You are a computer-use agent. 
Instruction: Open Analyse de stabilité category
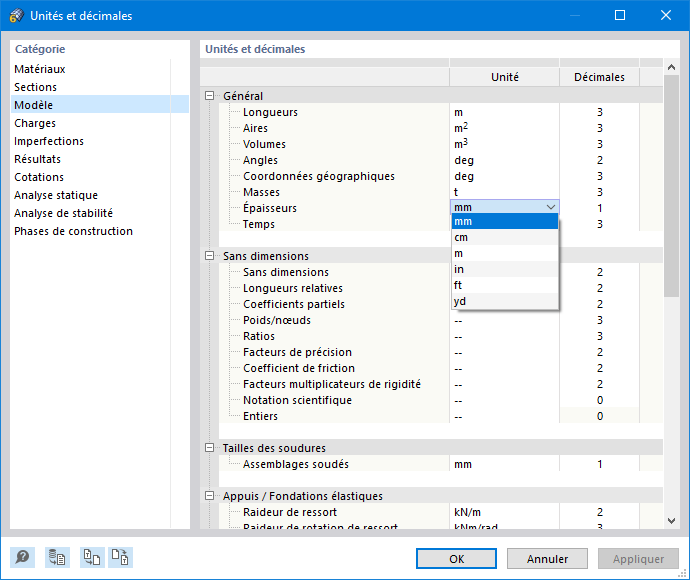coord(63,214)
